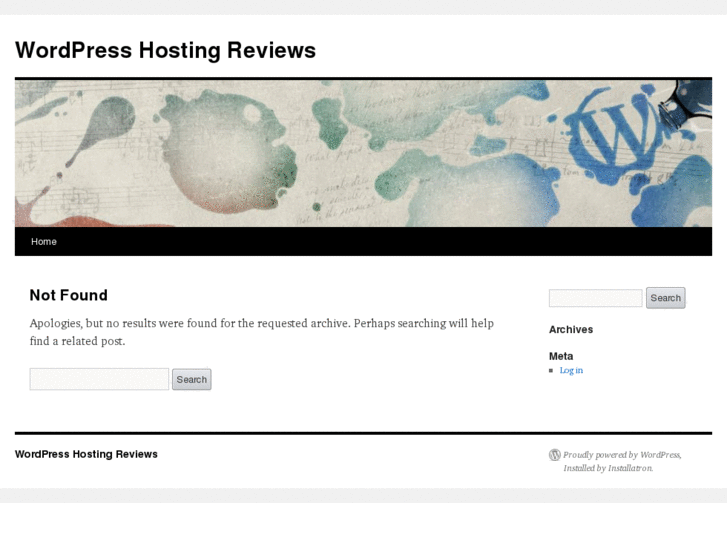Focus the search field below Not Found

click(99, 379)
